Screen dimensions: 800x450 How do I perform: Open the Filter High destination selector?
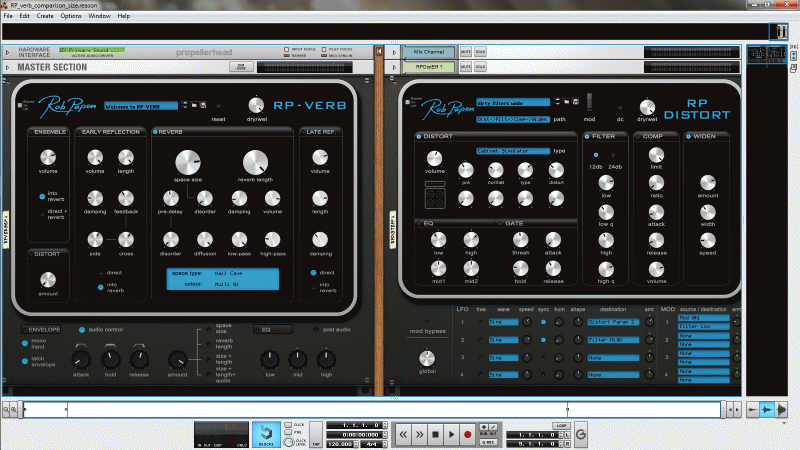pyautogui.click(x=613, y=340)
